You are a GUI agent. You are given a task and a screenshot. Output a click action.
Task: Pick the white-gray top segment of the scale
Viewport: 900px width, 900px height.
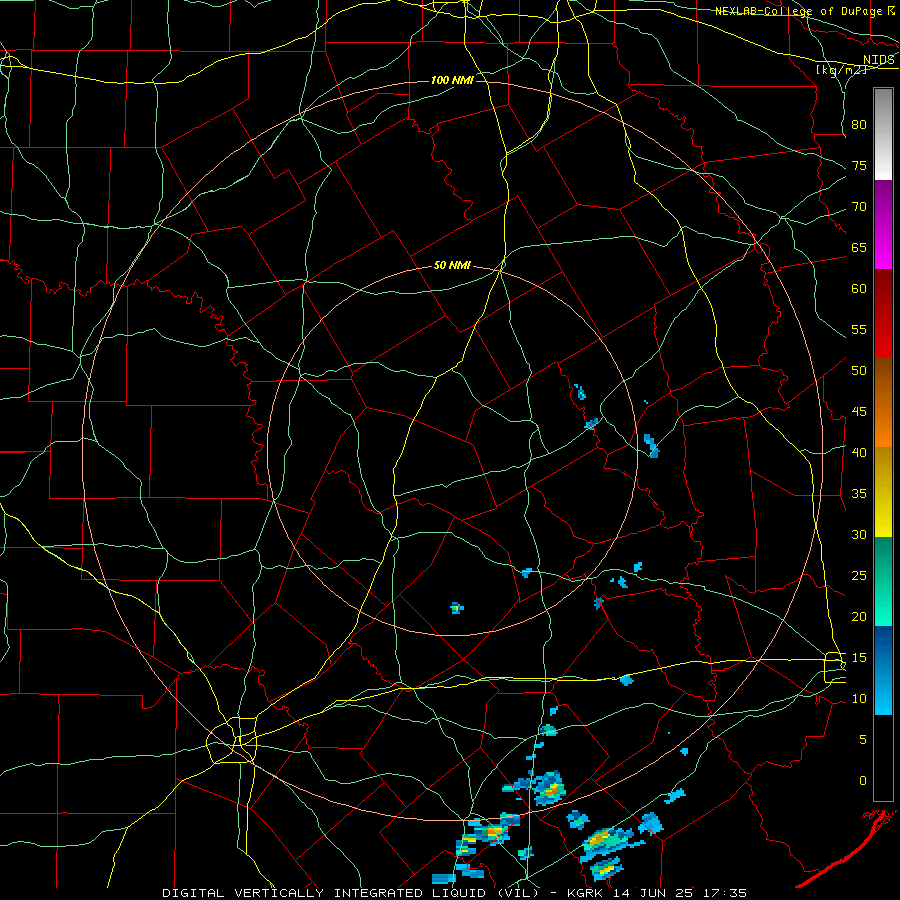(x=883, y=134)
